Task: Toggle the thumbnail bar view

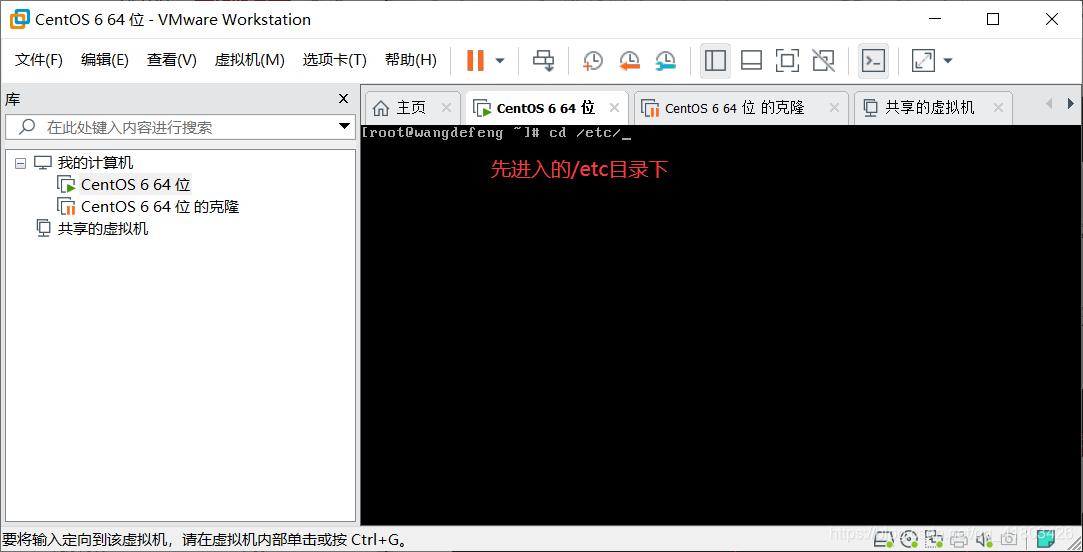Action: (x=751, y=61)
